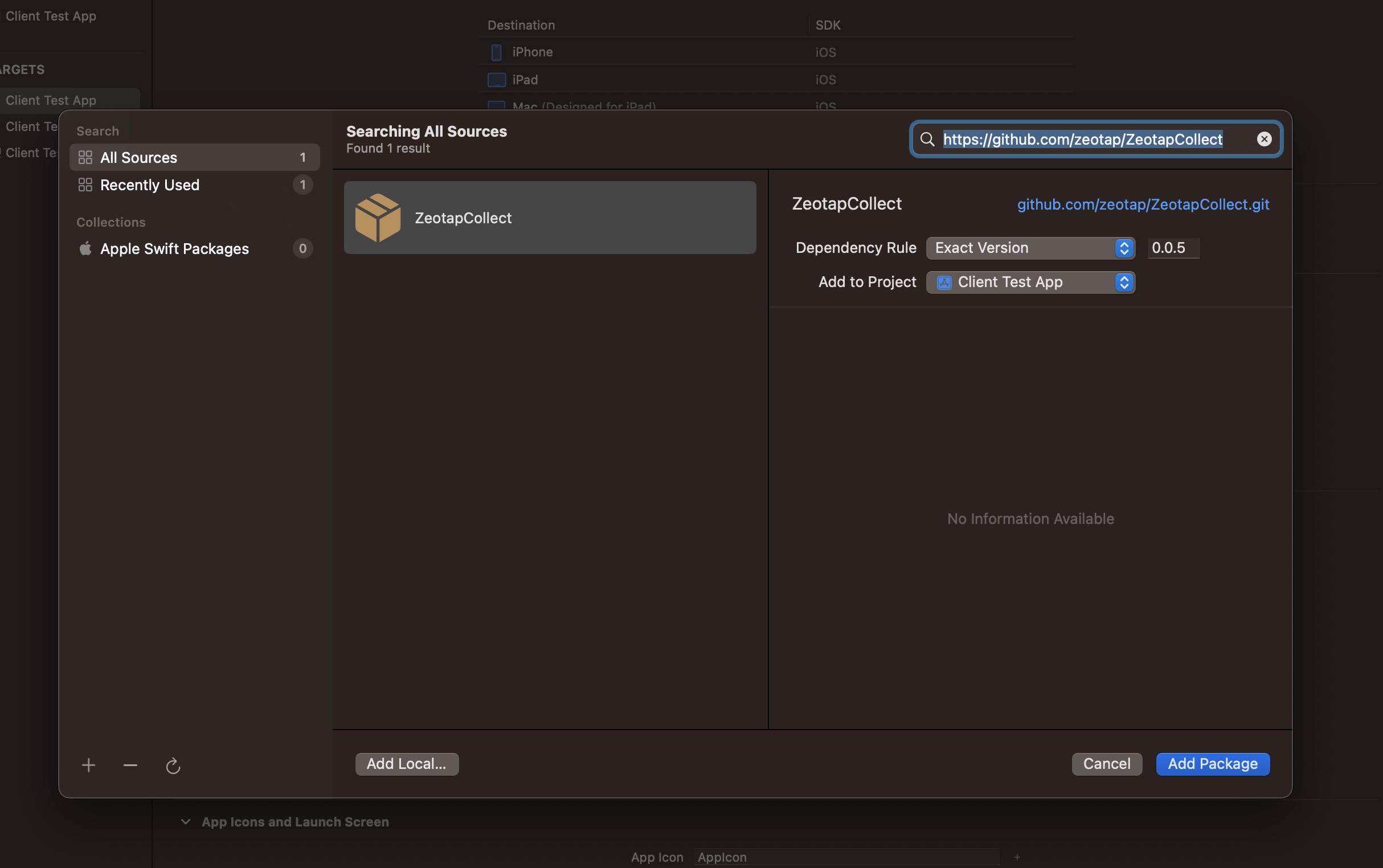Select All Sources in the sidebar
Image resolution: width=1383 pixels, height=868 pixels.
pyautogui.click(x=139, y=157)
